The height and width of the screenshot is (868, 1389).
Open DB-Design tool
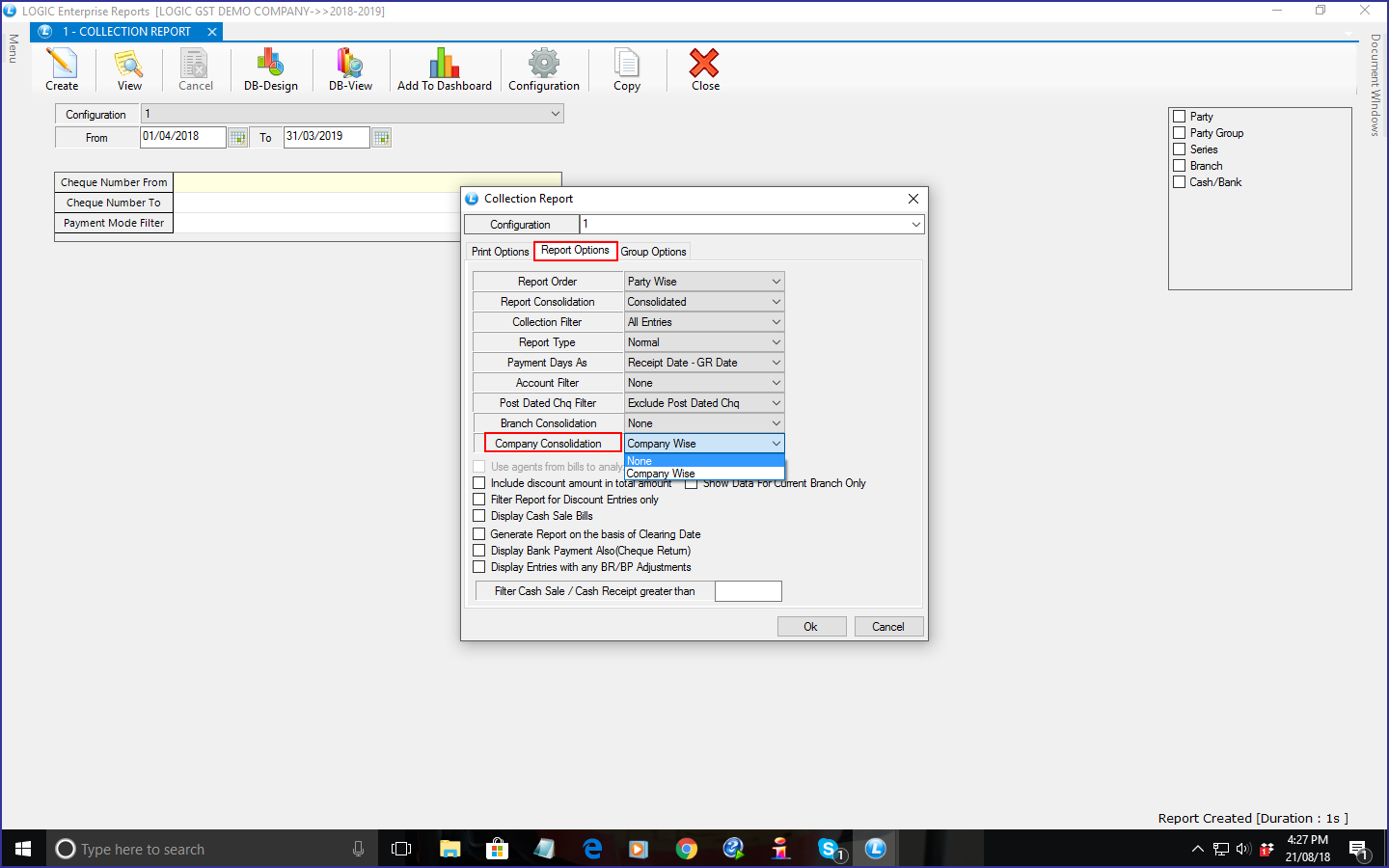pos(271,69)
